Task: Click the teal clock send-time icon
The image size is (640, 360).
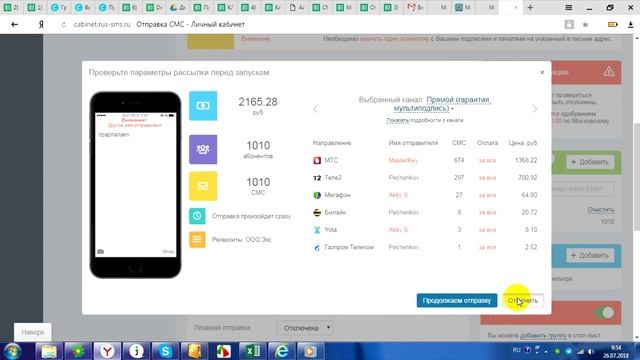Action: [197, 216]
